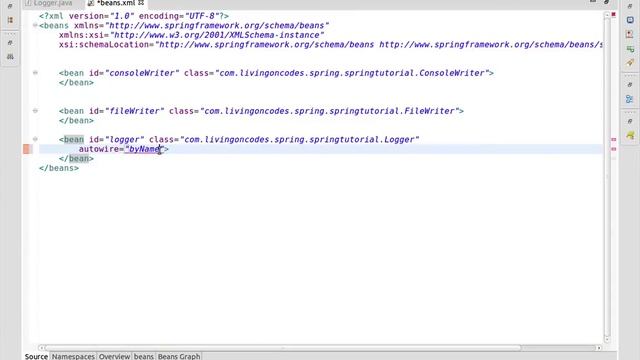Collapse the fileWriter bean fold

point(35,111)
